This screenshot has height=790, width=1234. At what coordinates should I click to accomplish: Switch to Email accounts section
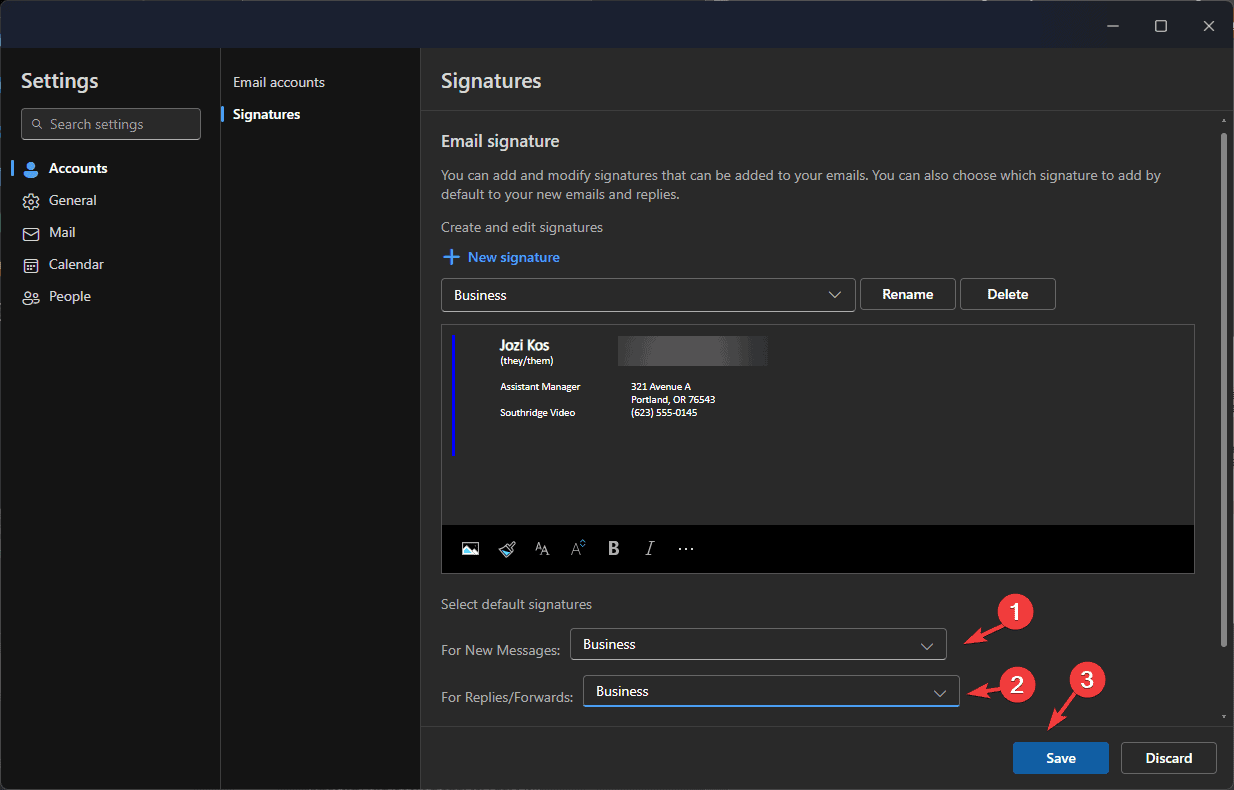pyautogui.click(x=279, y=82)
